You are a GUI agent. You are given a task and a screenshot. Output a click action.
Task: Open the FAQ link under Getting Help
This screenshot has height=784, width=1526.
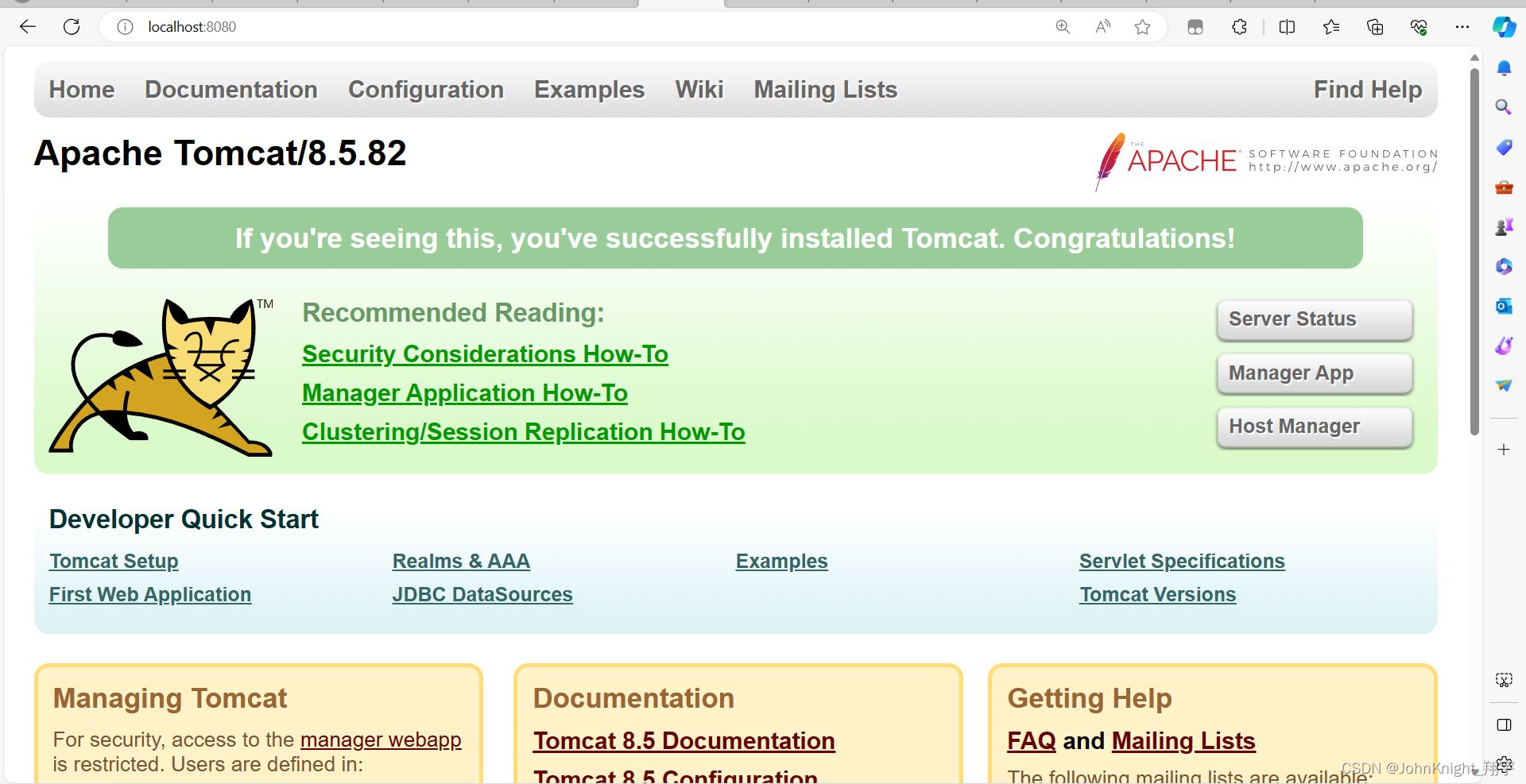(1032, 741)
